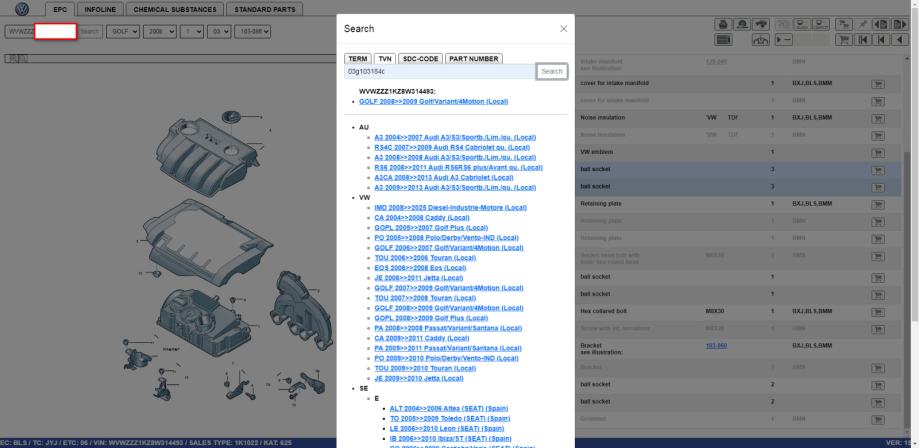Add VW emblem to cart
Image resolution: width=919 pixels, height=448 pixels.
pyautogui.click(x=878, y=152)
